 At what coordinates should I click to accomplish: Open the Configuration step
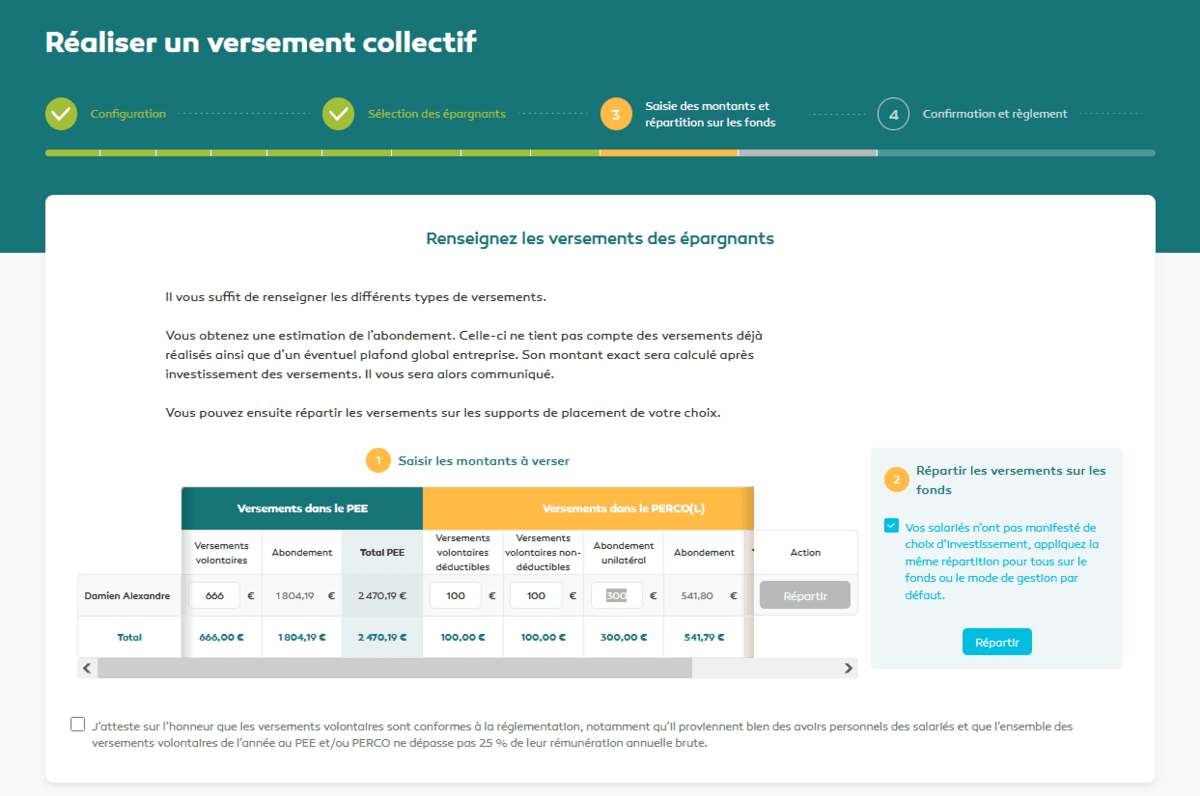click(x=128, y=114)
